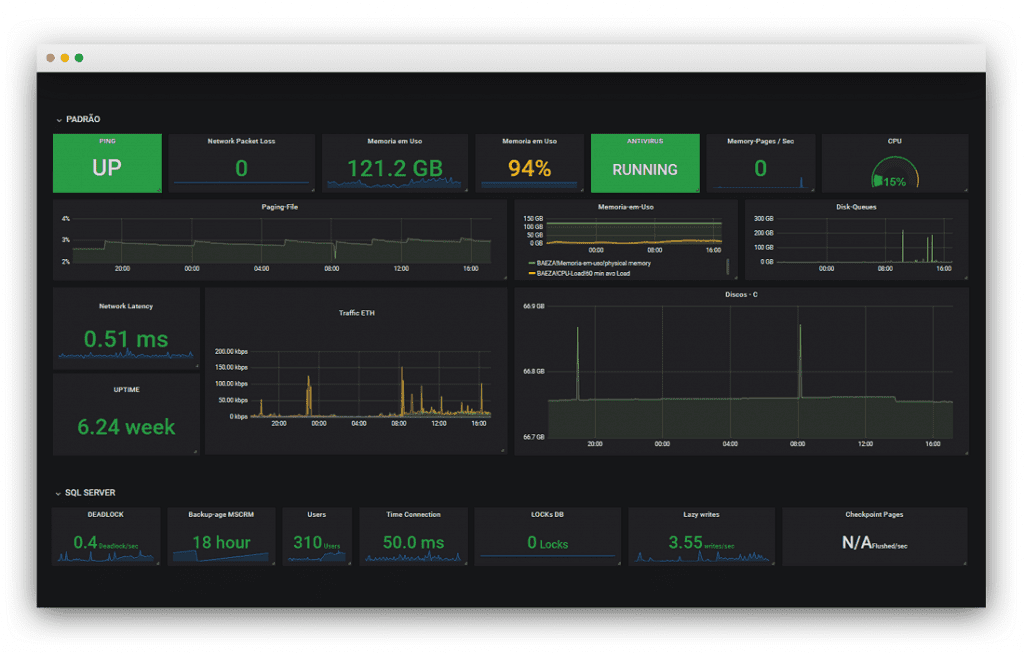1024x653 pixels.
Task: Open the Network Latency panel menu
Action: tap(125, 306)
